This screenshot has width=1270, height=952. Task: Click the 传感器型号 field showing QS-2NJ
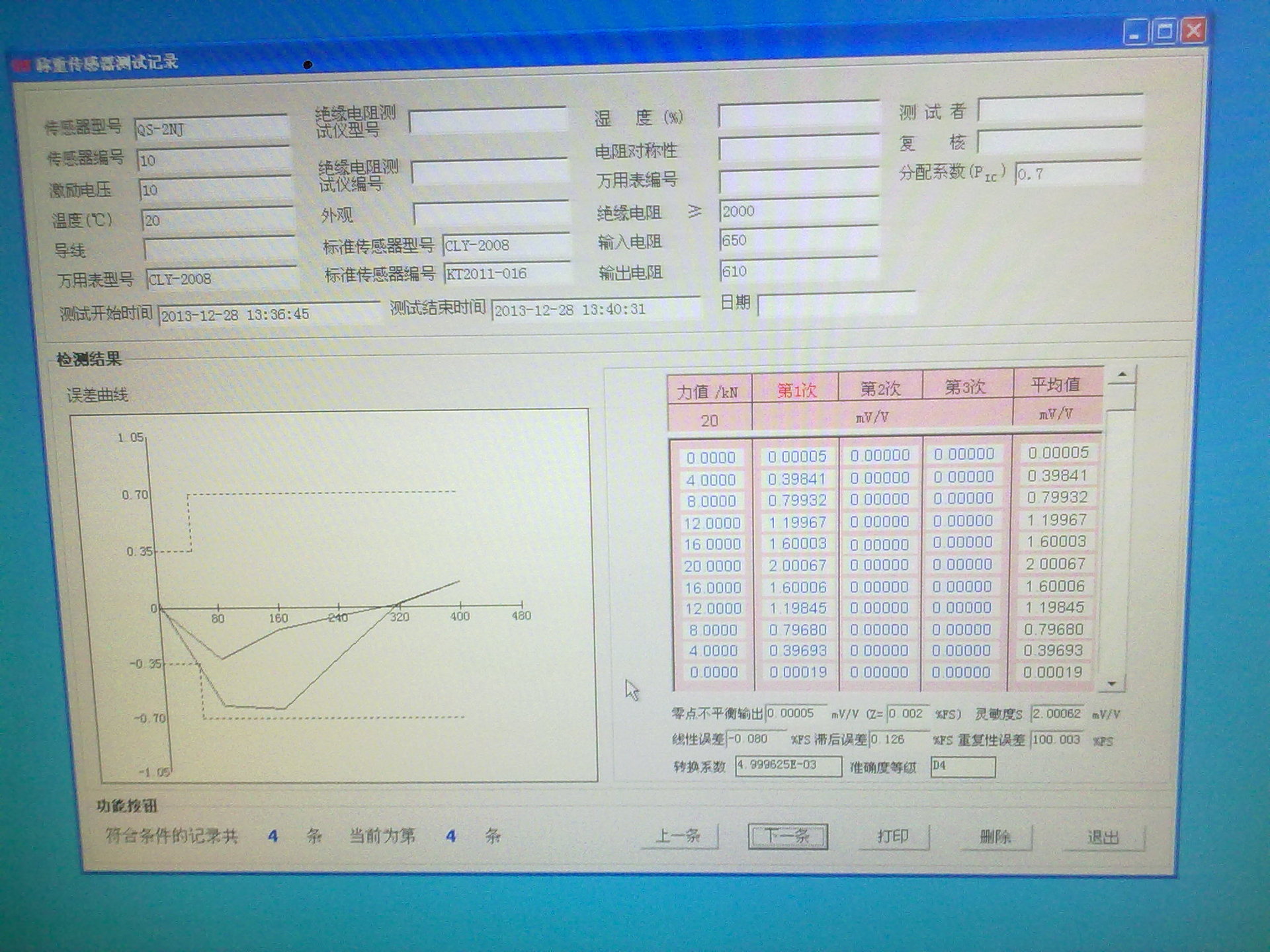coord(210,129)
